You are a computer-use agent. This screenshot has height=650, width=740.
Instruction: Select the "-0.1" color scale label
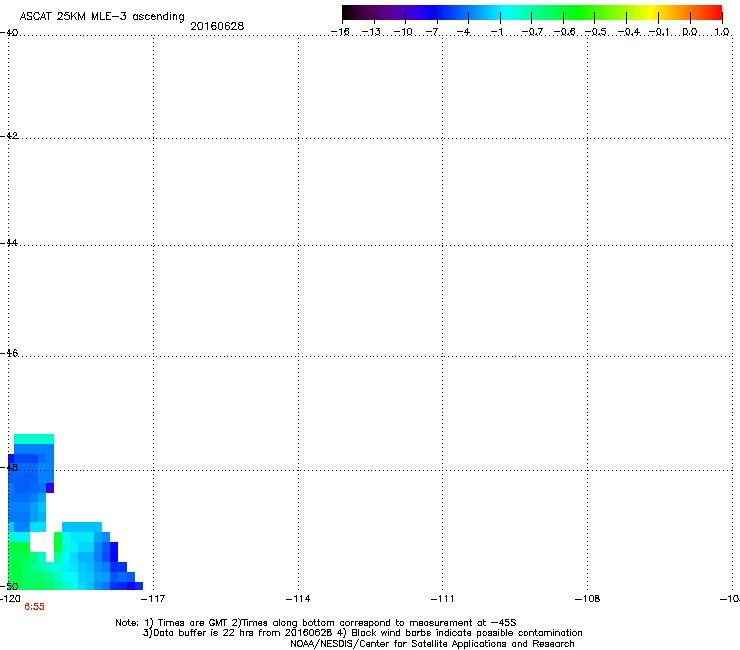[659, 32]
